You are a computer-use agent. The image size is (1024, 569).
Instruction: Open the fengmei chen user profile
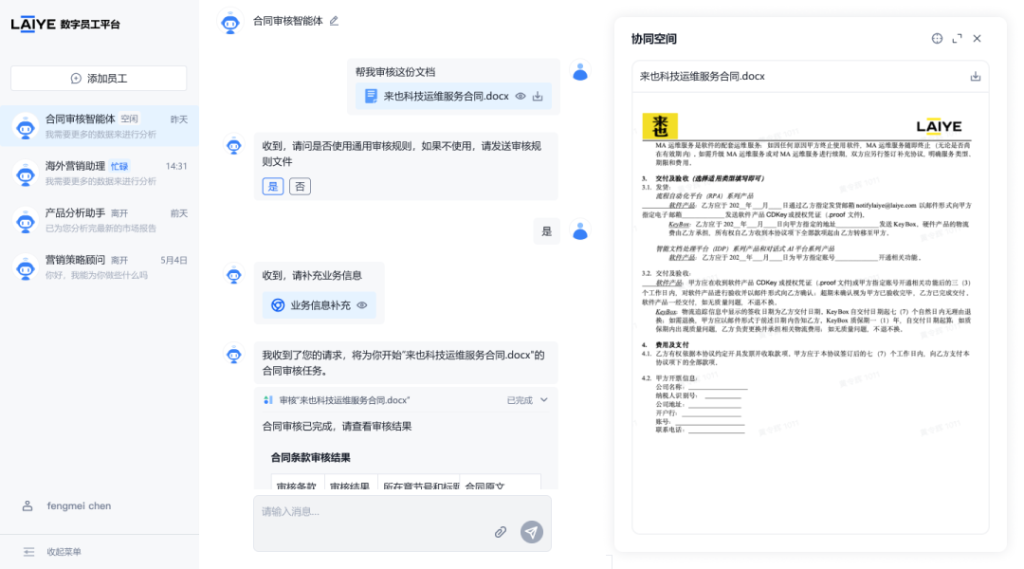point(78,506)
